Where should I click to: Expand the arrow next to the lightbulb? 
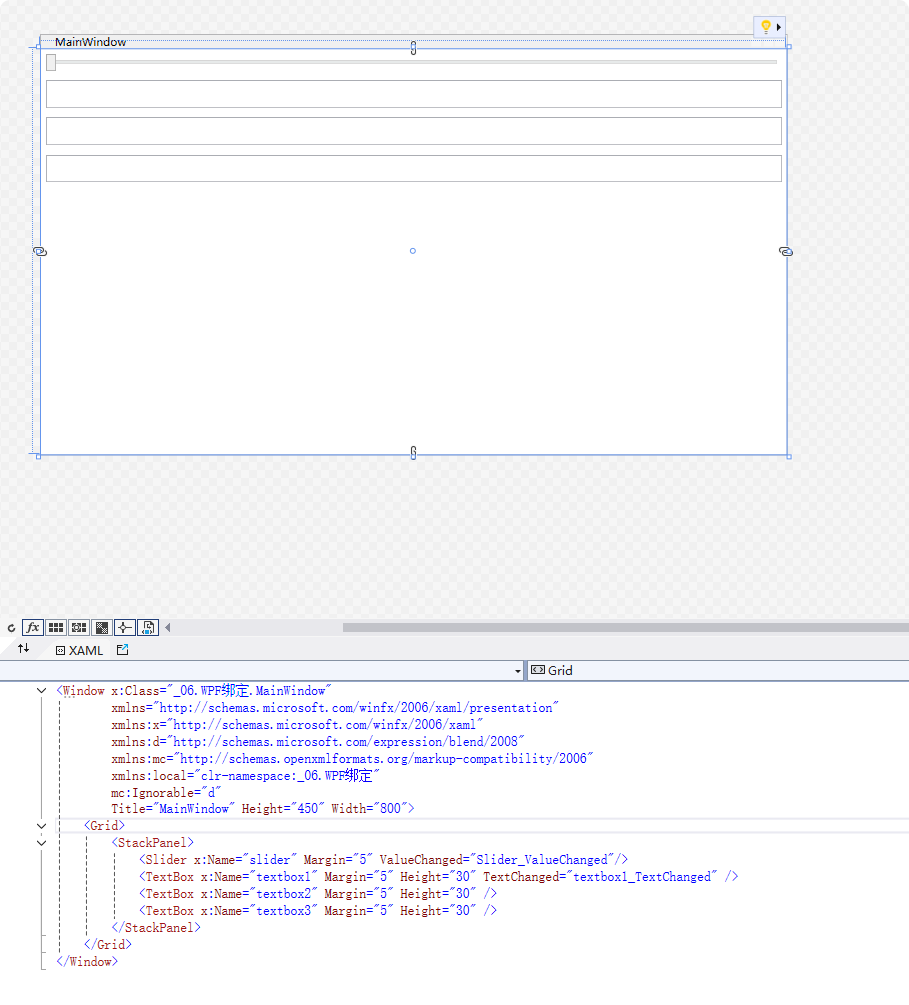point(779,27)
